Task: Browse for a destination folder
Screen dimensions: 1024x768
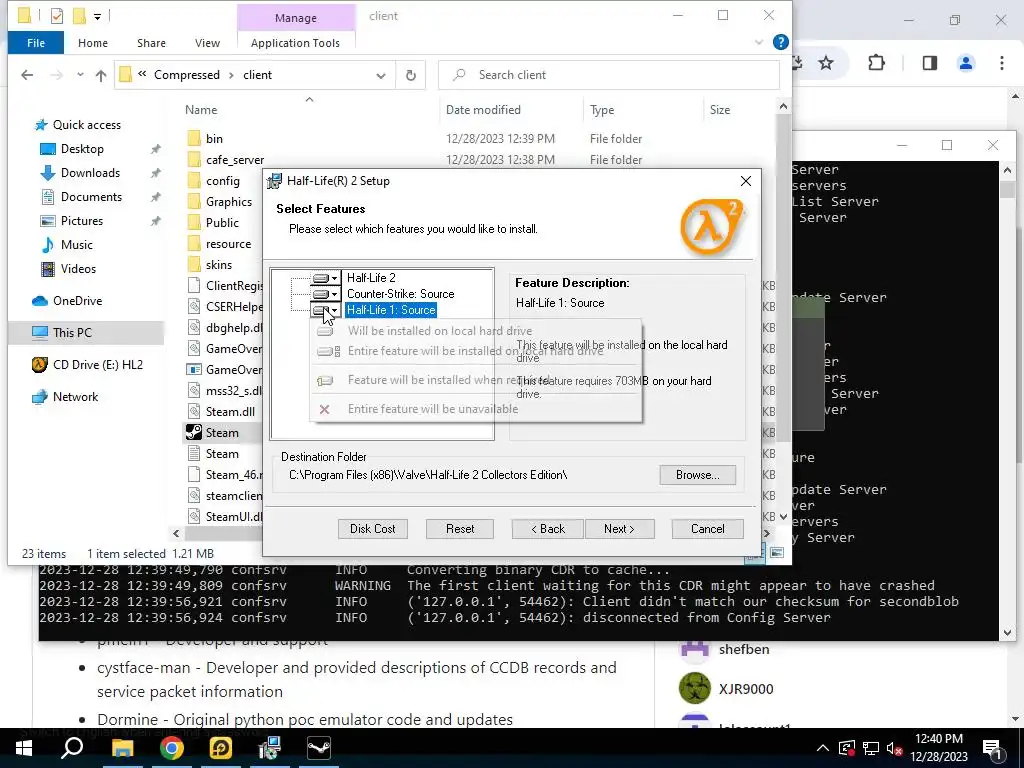Action: tap(697, 475)
